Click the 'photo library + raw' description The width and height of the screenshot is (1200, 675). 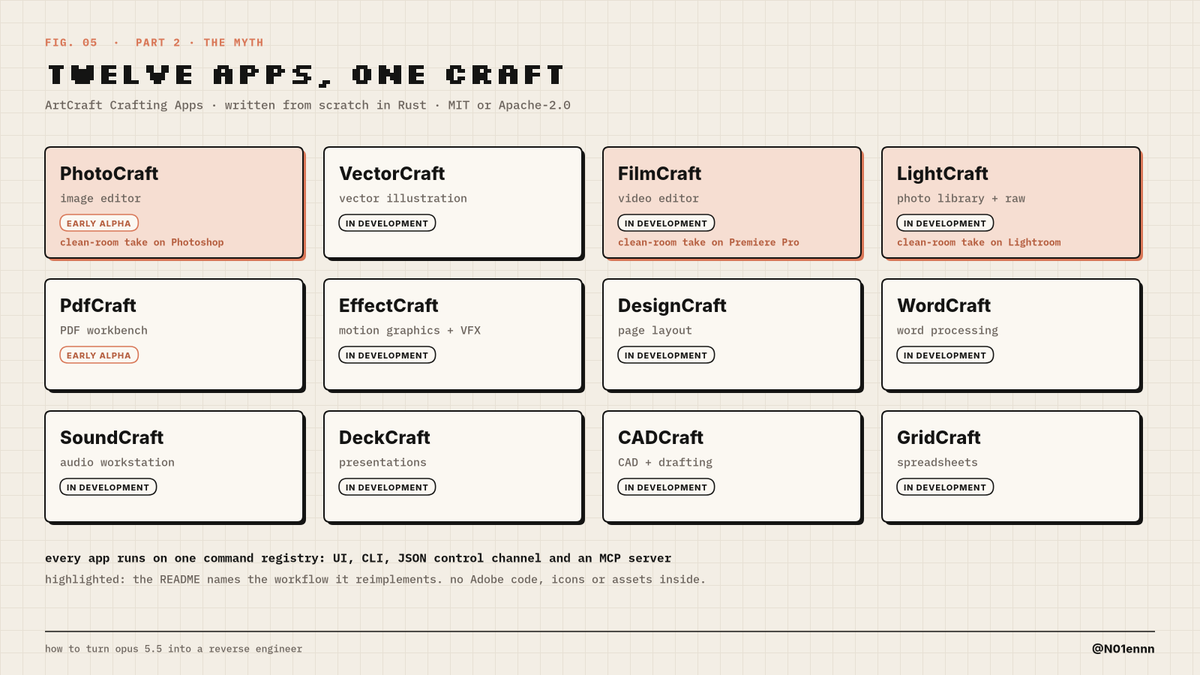tap(961, 199)
